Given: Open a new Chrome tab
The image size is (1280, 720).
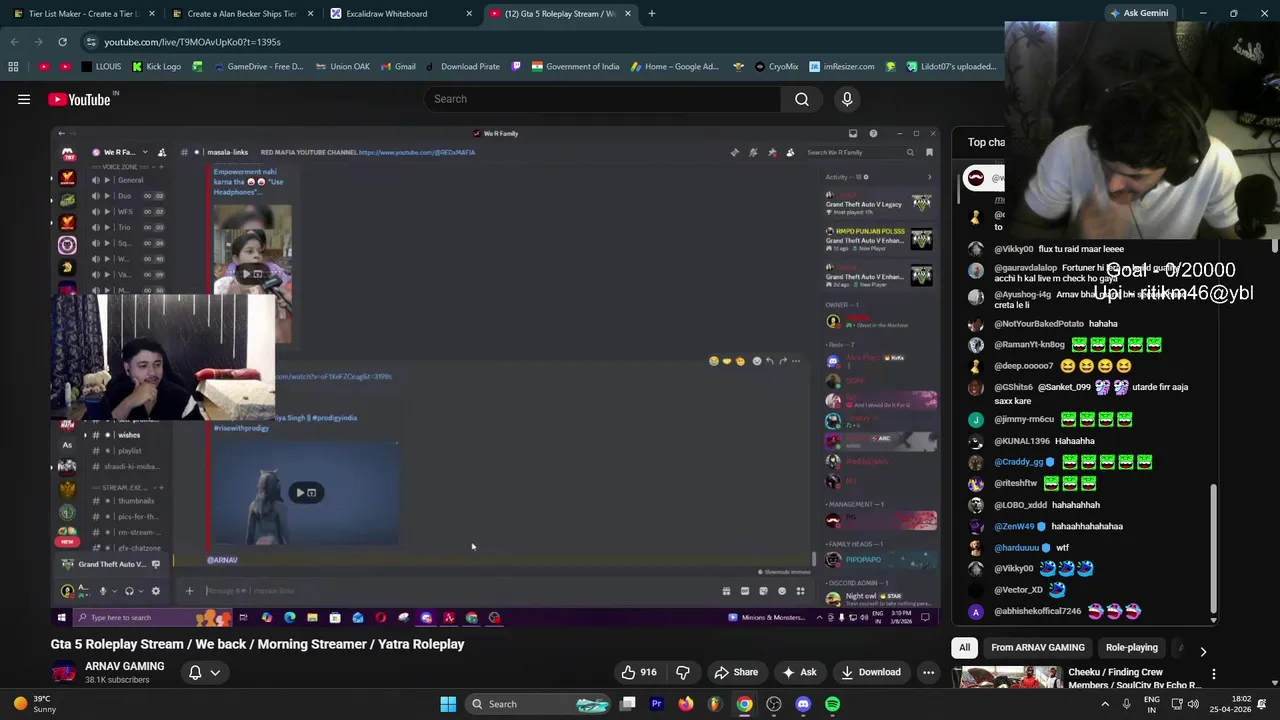Looking at the screenshot, I should [651, 14].
